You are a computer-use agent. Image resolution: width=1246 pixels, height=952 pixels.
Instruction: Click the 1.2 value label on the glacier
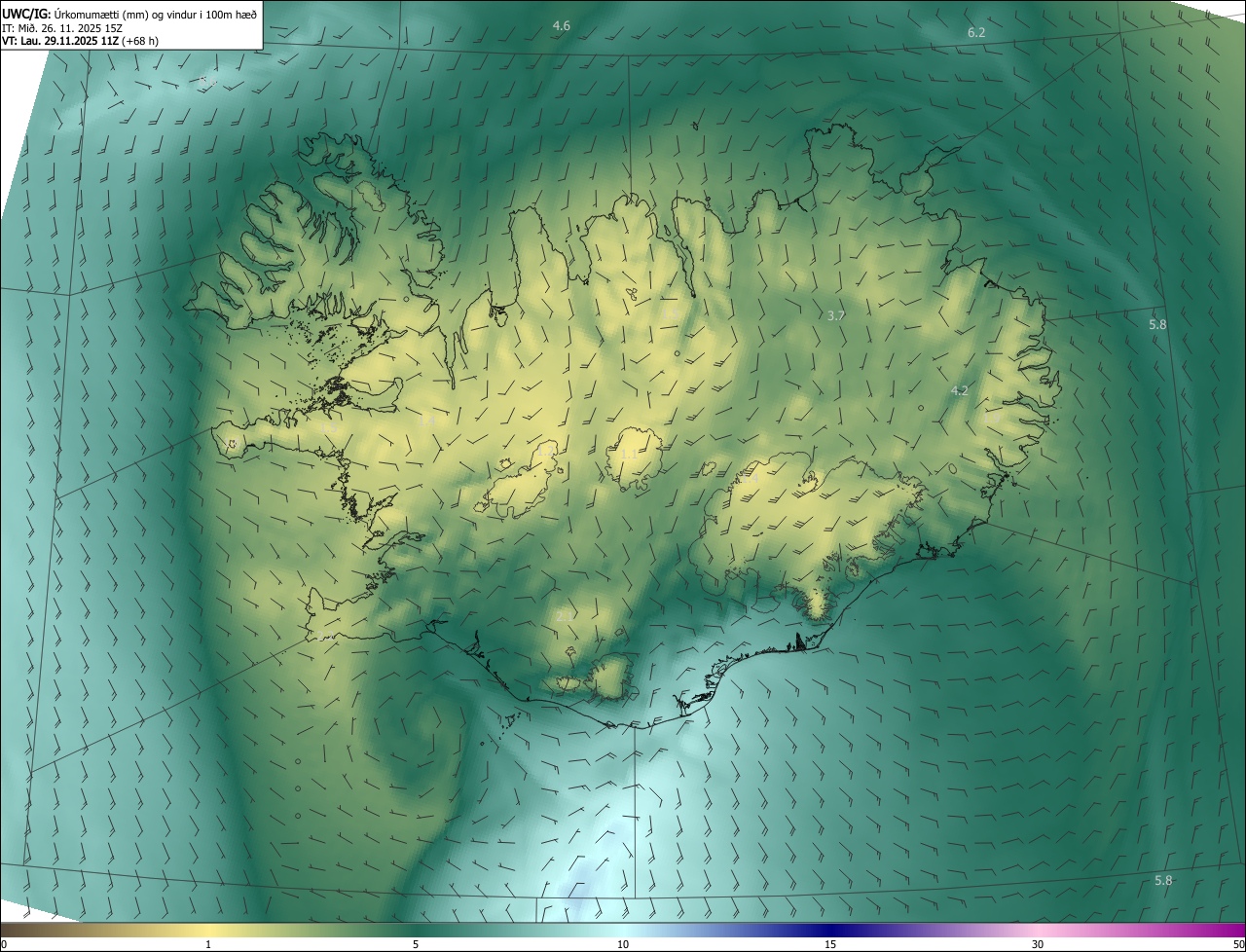(545, 452)
